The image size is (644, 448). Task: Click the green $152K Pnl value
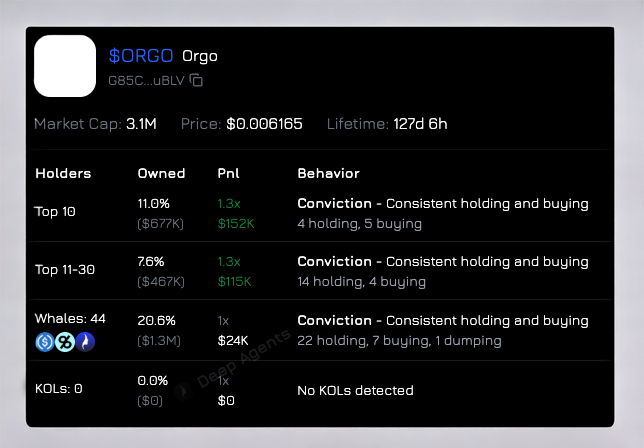(236, 224)
